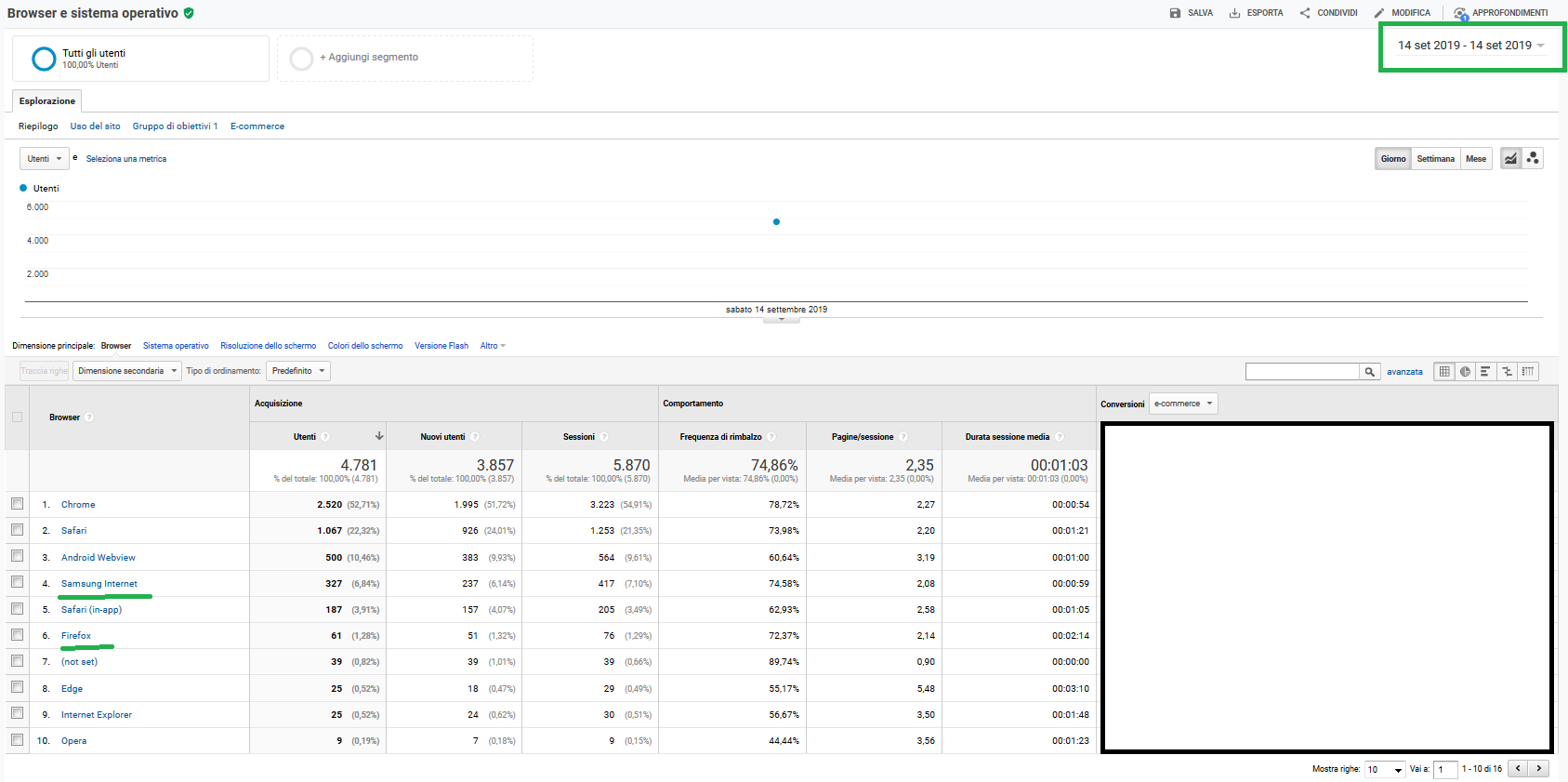Open the Utenti metric dropdown above chart
This screenshot has height=782, width=1568.
(x=45, y=159)
